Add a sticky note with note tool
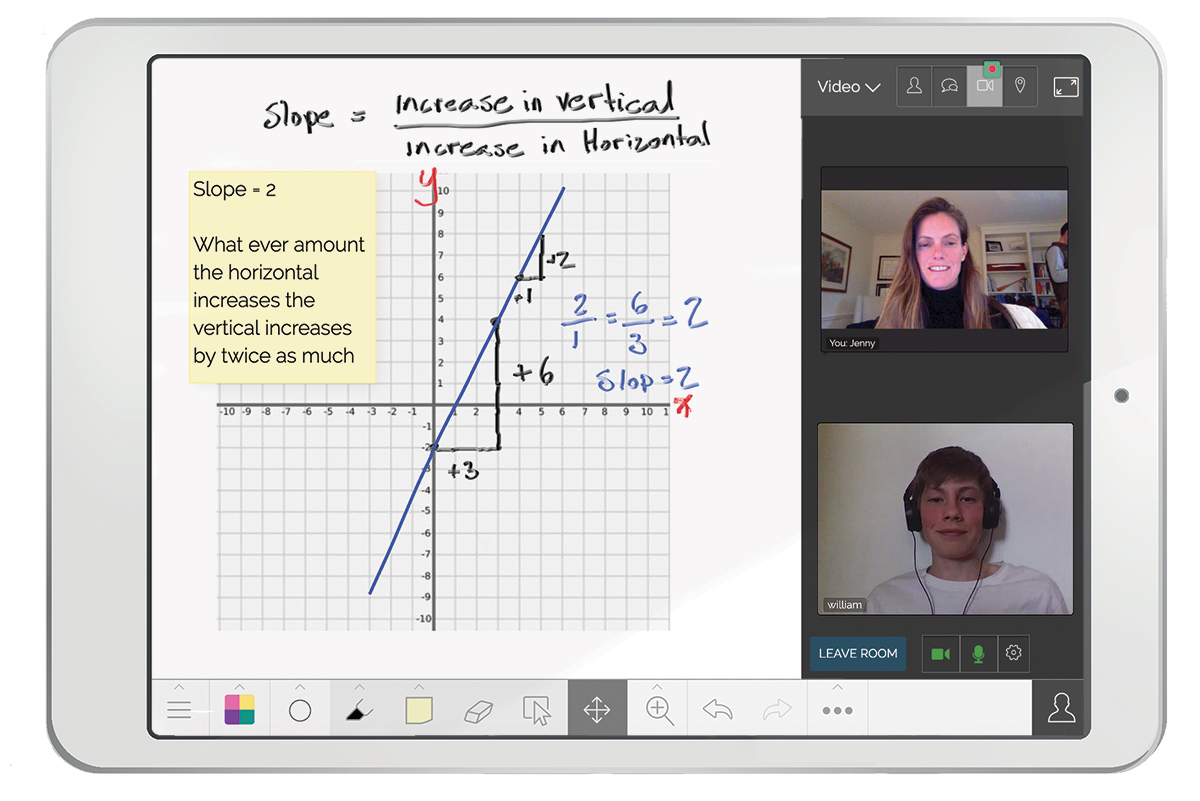The width and height of the screenshot is (1200, 801). point(419,710)
